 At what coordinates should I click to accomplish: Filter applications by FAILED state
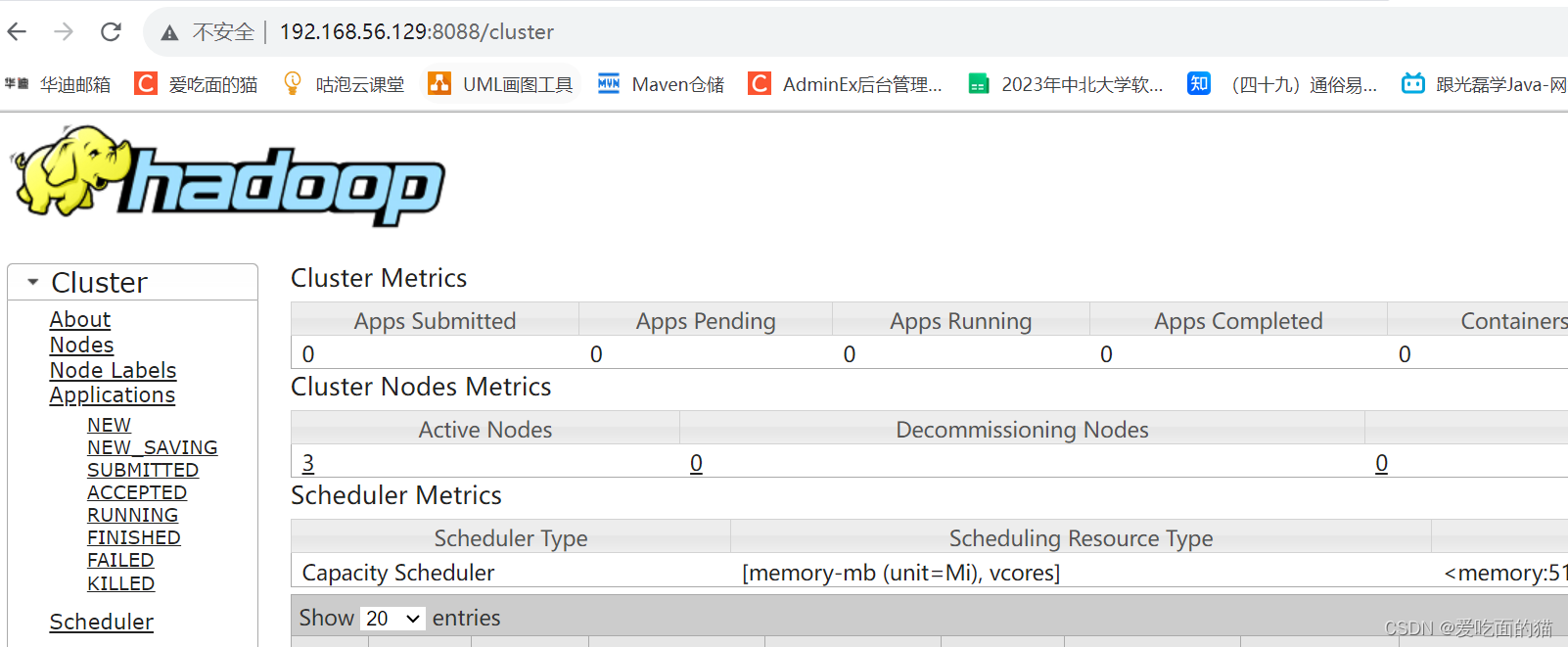120,560
